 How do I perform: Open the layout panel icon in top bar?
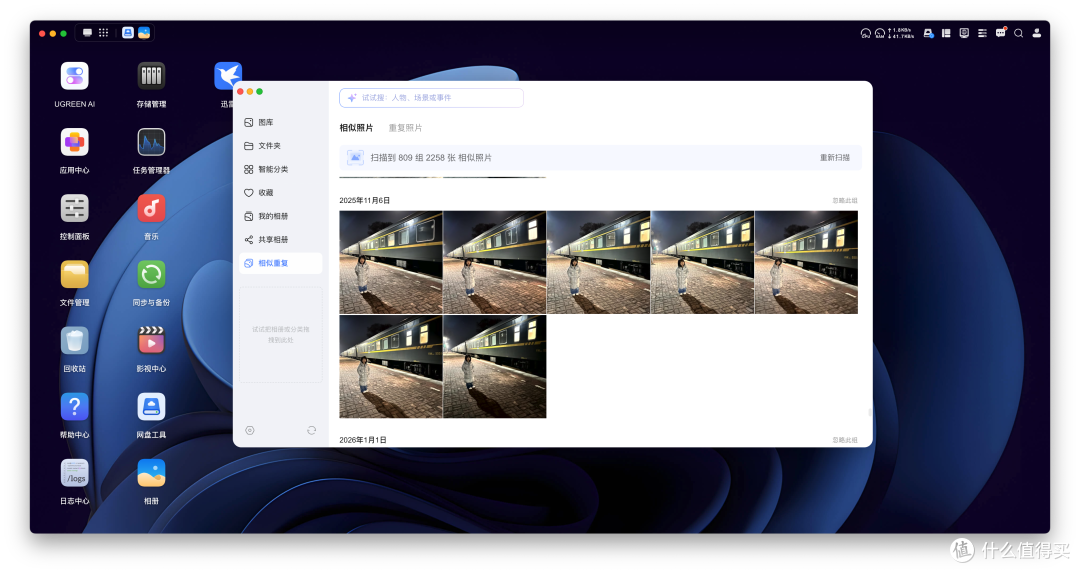(946, 33)
